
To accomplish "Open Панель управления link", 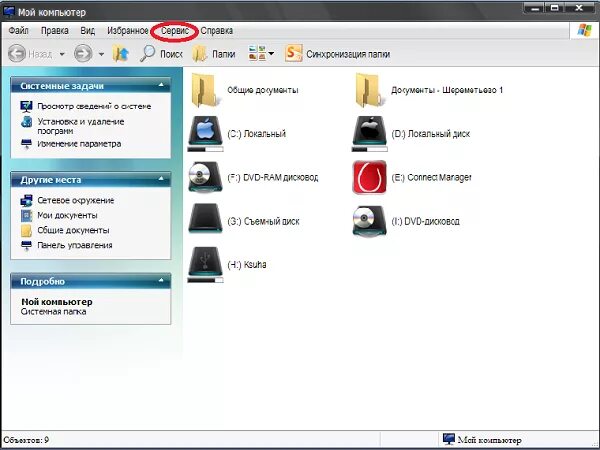I will (x=75, y=245).
